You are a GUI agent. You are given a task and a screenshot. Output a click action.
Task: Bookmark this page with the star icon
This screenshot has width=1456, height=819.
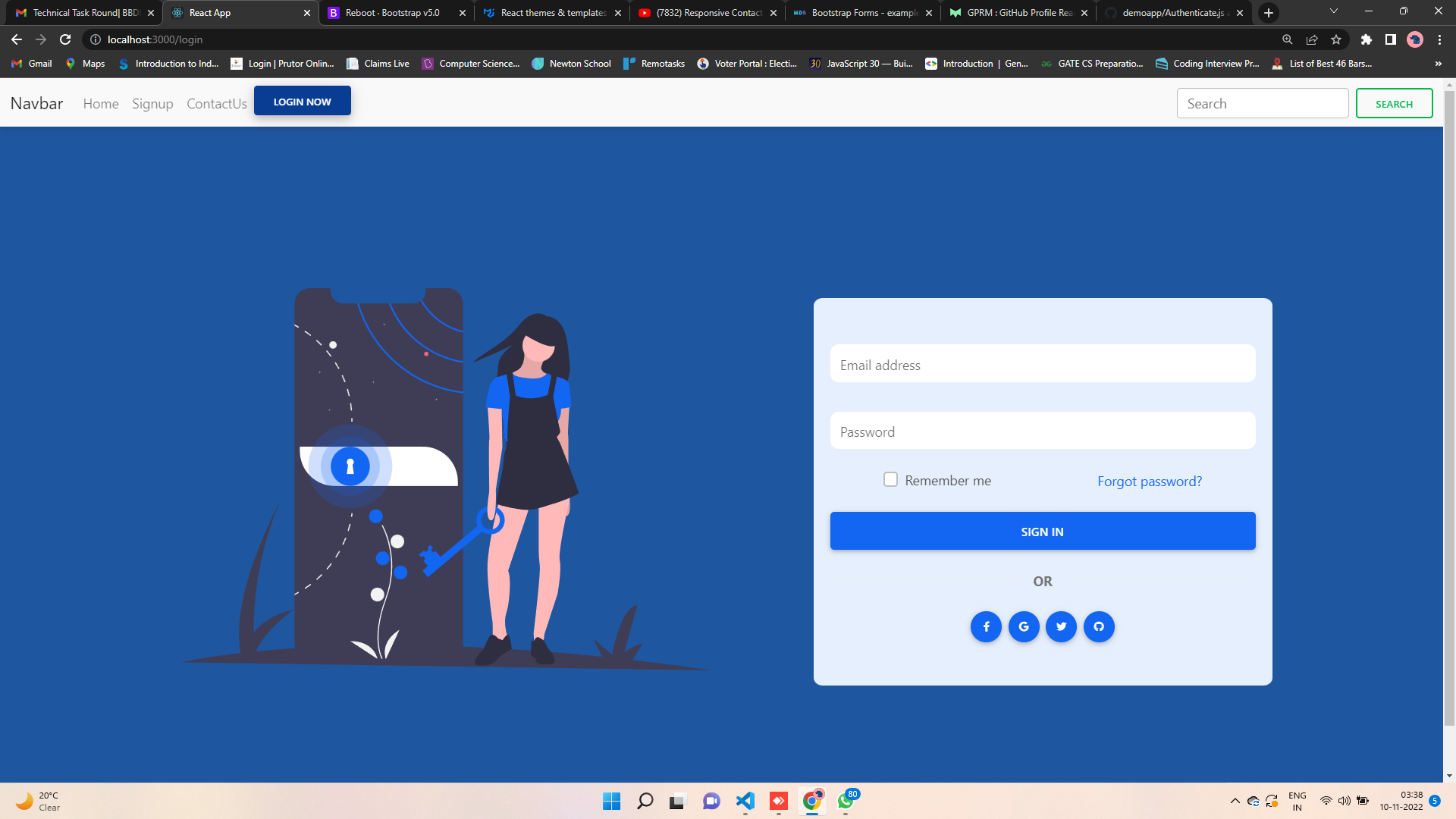(x=1336, y=39)
